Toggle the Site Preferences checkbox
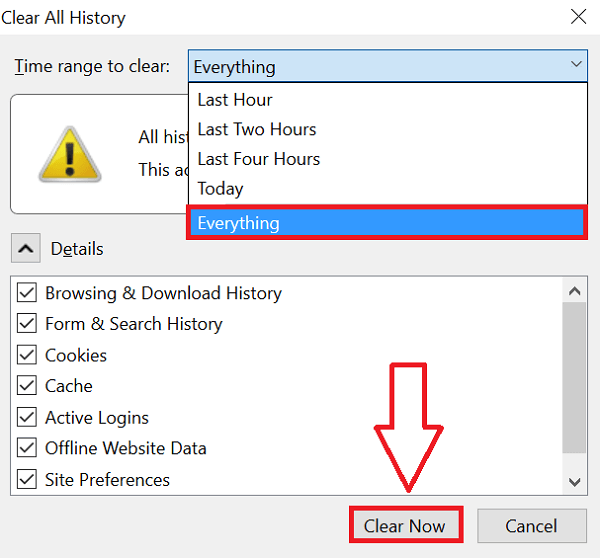The width and height of the screenshot is (600, 558). [27, 479]
